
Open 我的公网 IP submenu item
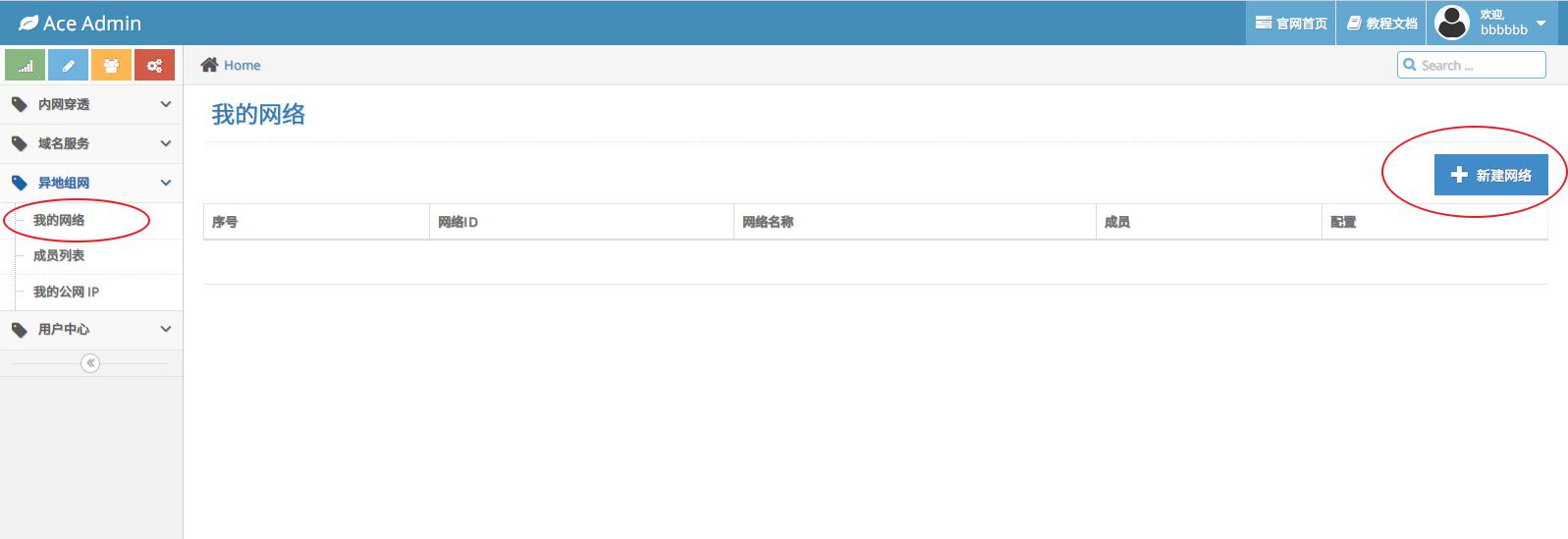66,292
